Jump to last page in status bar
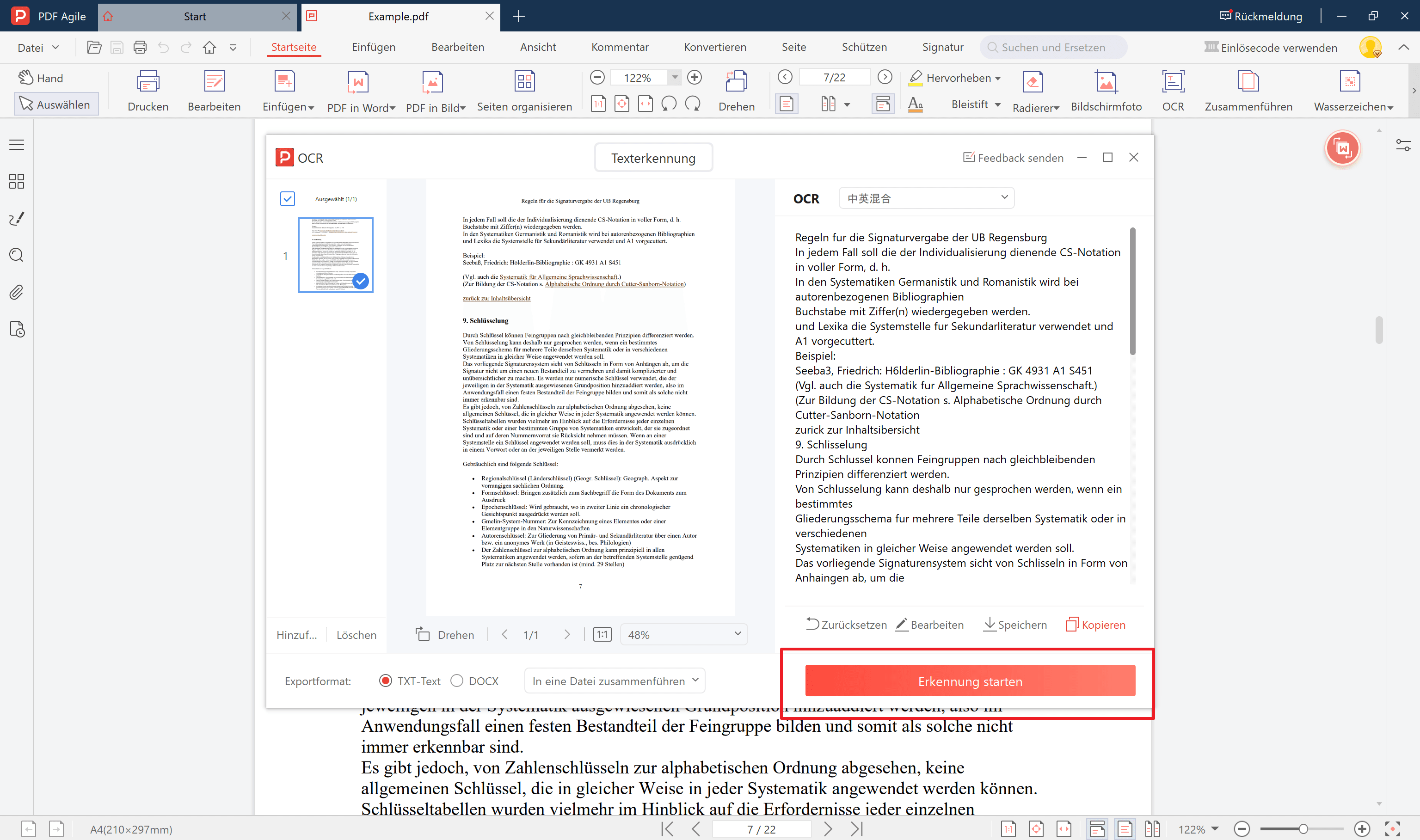This screenshot has height=840, width=1420. 857,829
